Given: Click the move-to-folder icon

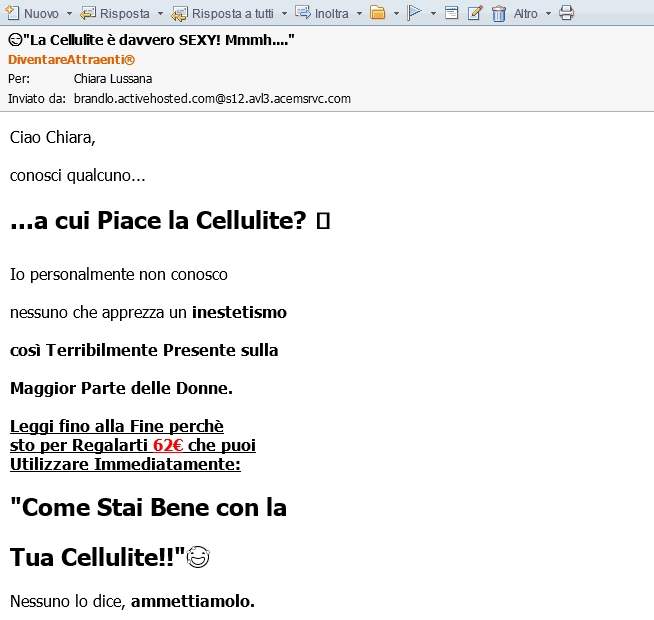Looking at the screenshot, I should click(378, 13).
